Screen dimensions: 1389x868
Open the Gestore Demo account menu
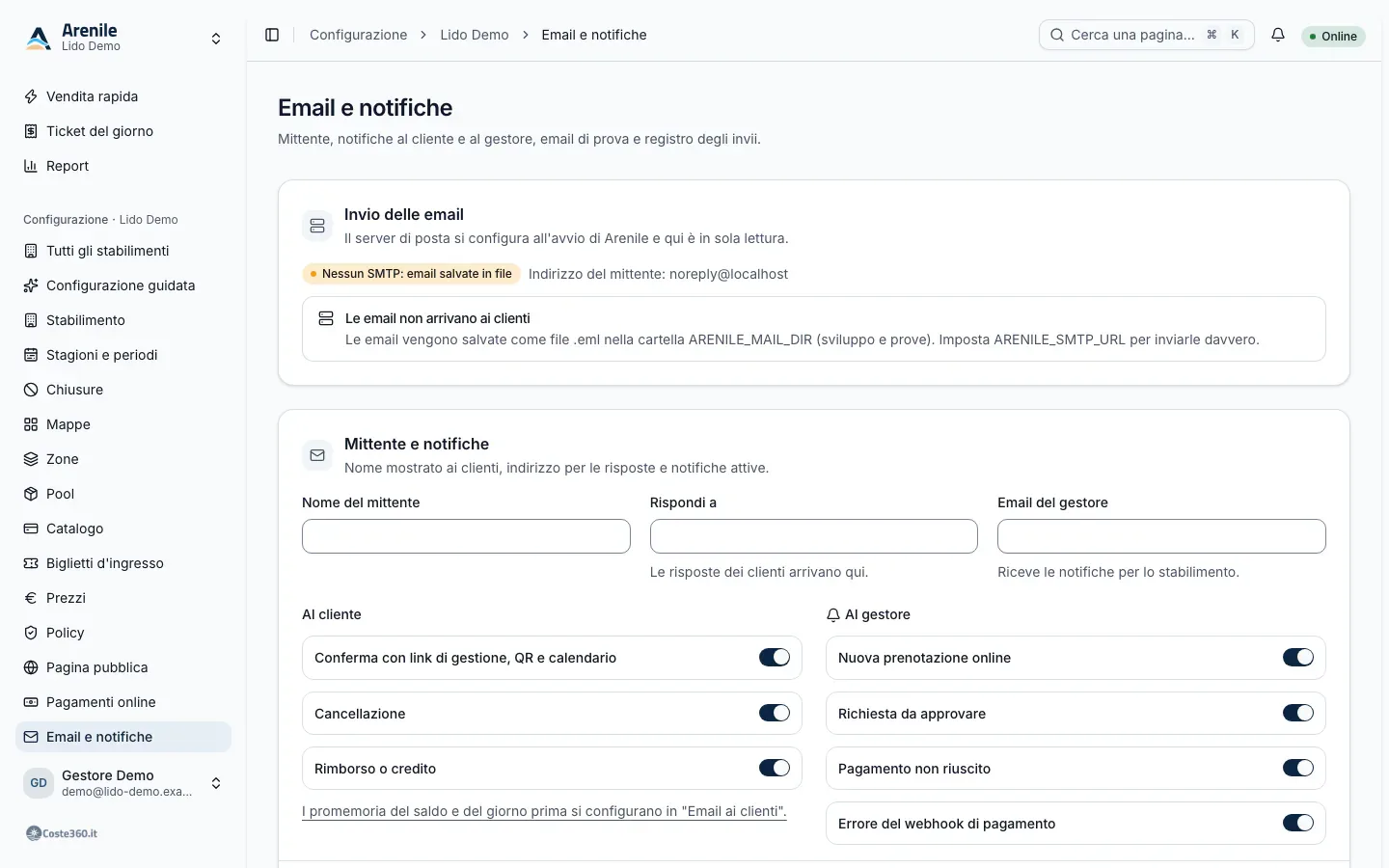(x=123, y=783)
